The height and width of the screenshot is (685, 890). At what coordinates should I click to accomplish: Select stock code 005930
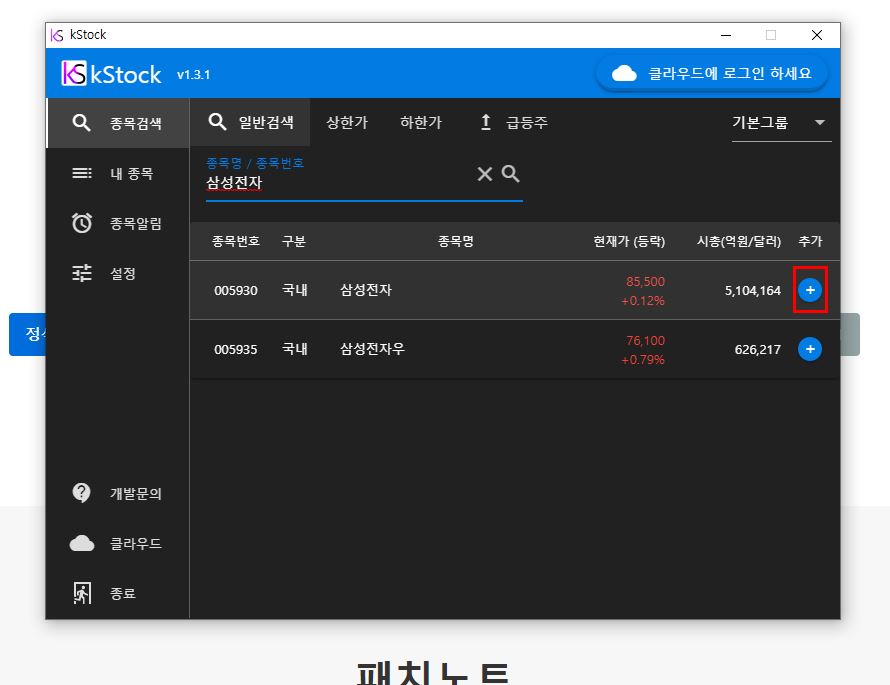click(236, 291)
